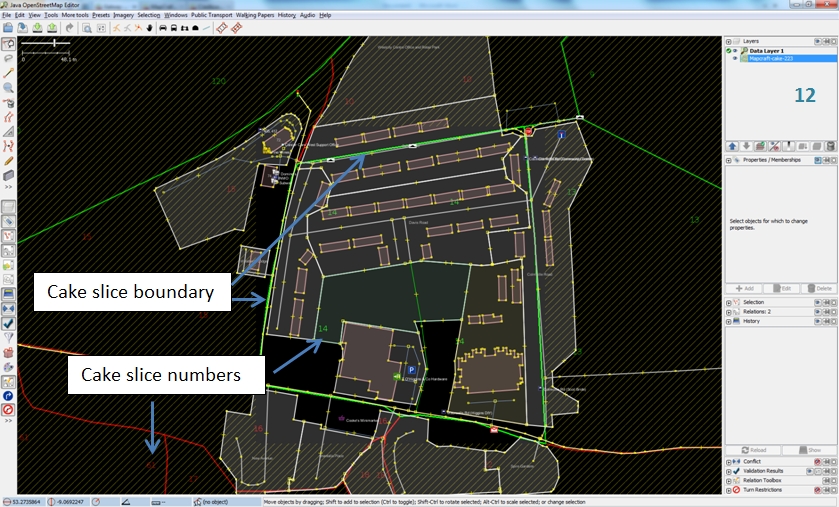839x507 pixels.
Task: Open the Imagery menu
Action: [123, 15]
